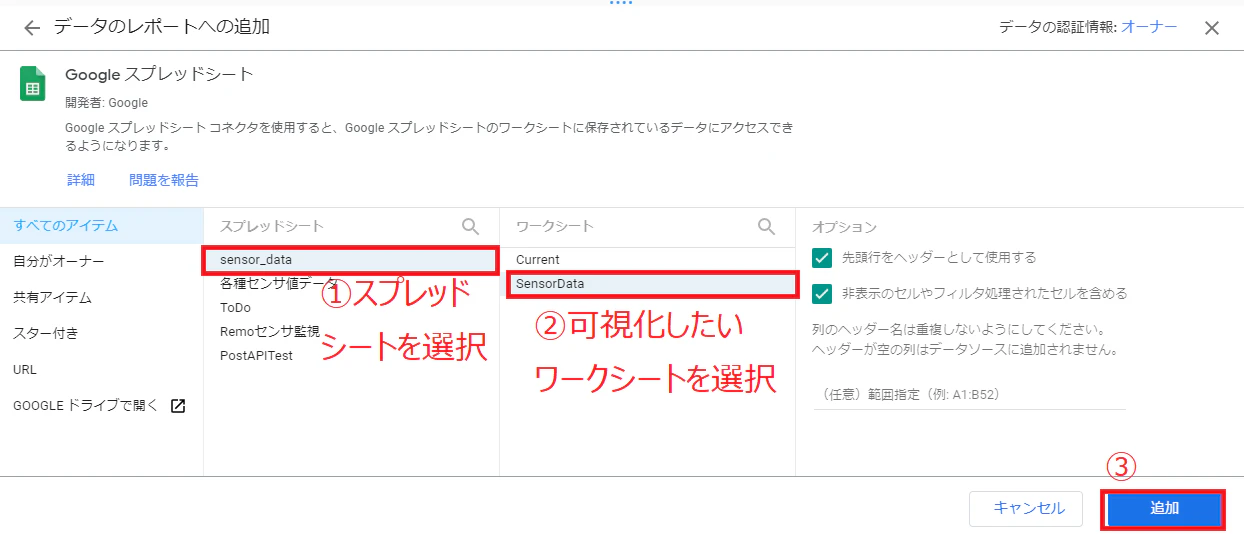Select PostAPITest spreadsheet

351,356
